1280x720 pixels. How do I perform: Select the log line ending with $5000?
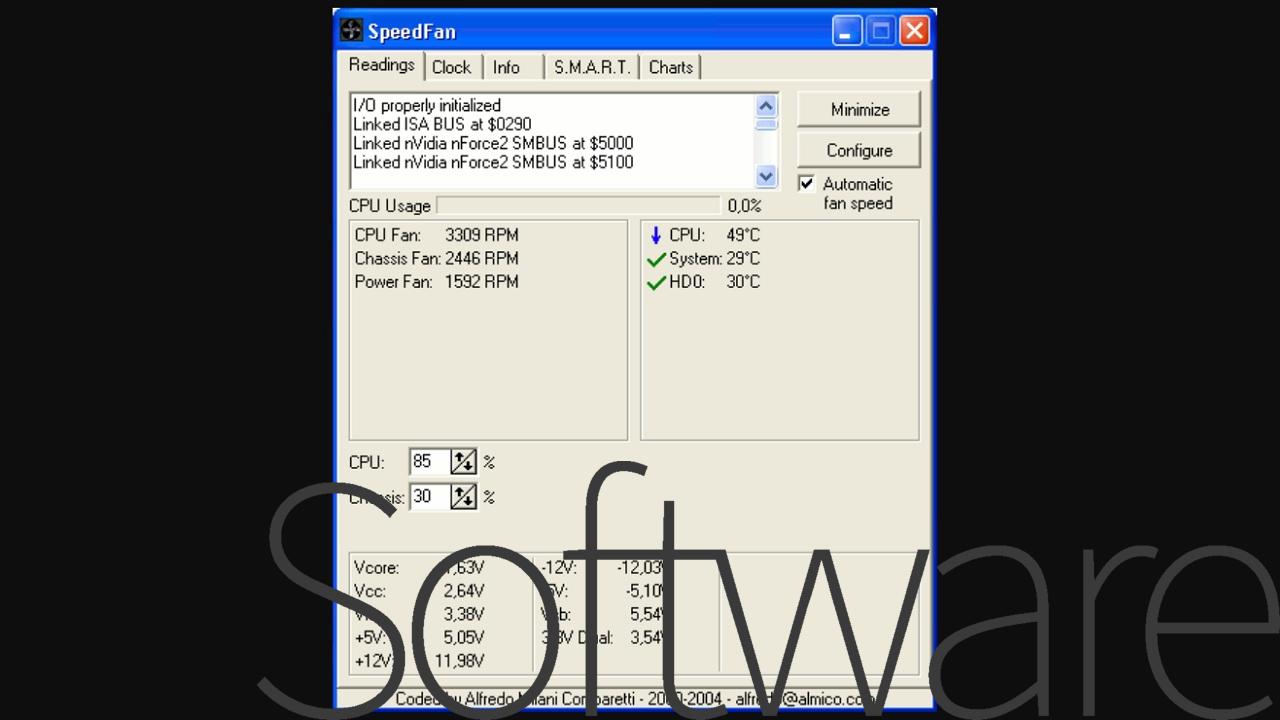pos(493,143)
